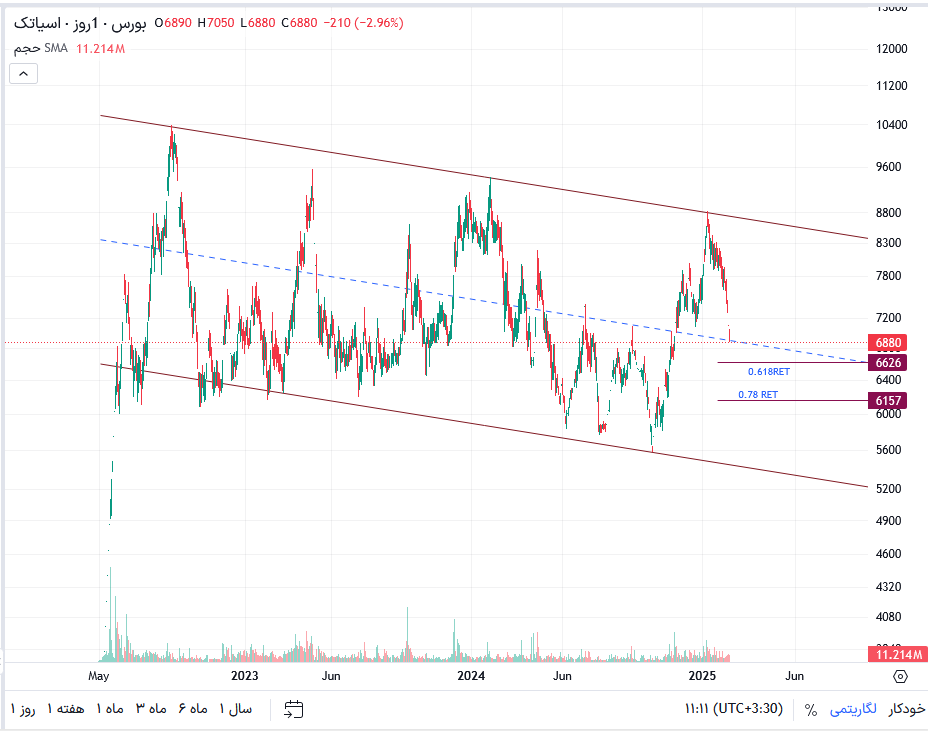The height and width of the screenshot is (731, 928).
Task: Click the حجم SMA volume indicator legend
Action: click(41, 49)
